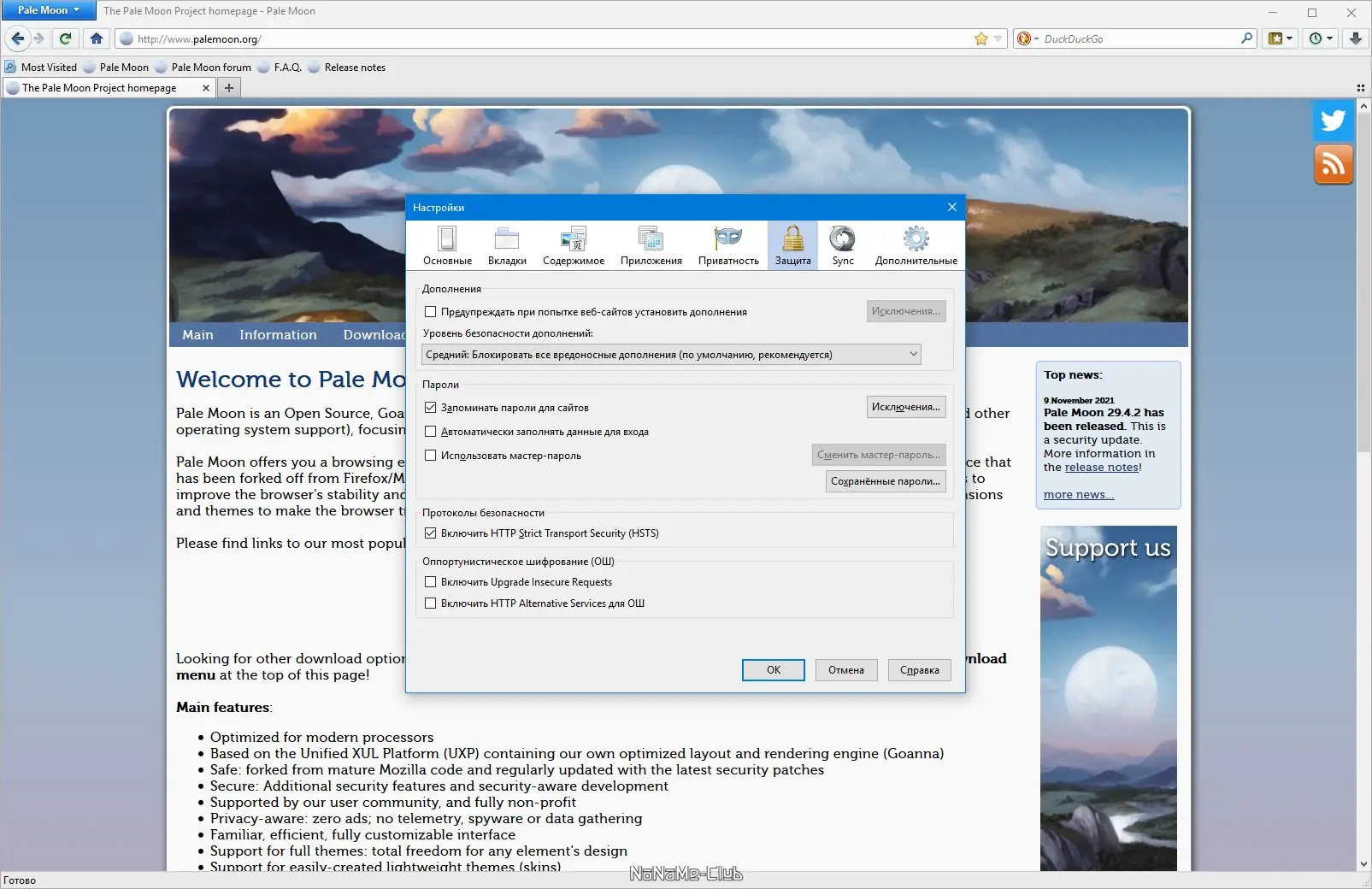The image size is (1372, 889).
Task: Switch to the Вкладки settings tab
Action: (507, 245)
